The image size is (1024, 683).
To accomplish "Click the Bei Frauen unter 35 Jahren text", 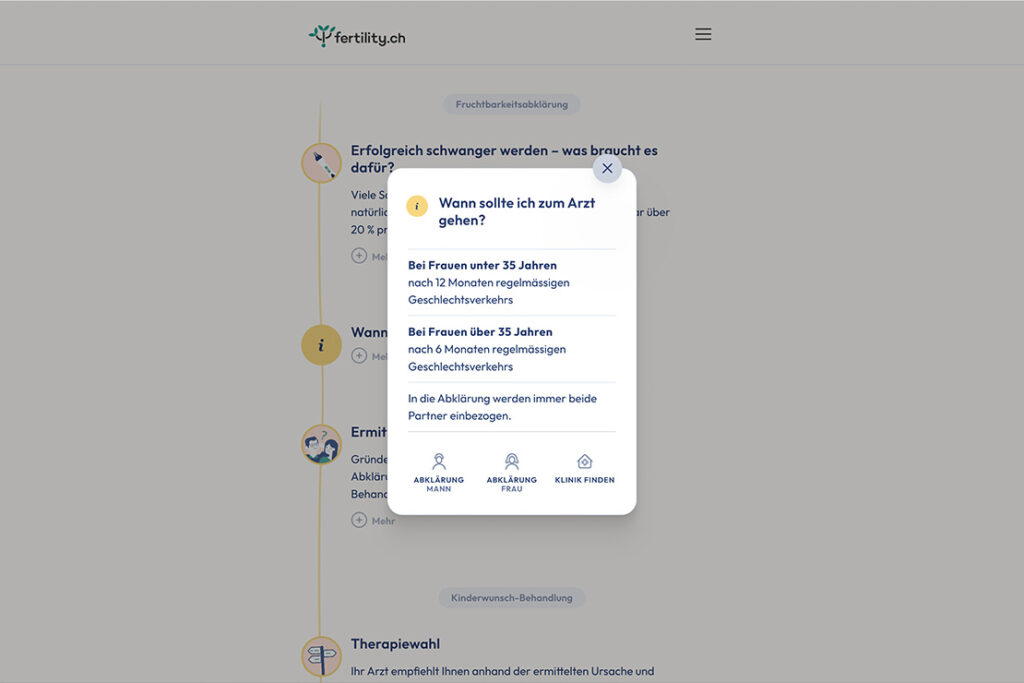I will click(x=482, y=265).
